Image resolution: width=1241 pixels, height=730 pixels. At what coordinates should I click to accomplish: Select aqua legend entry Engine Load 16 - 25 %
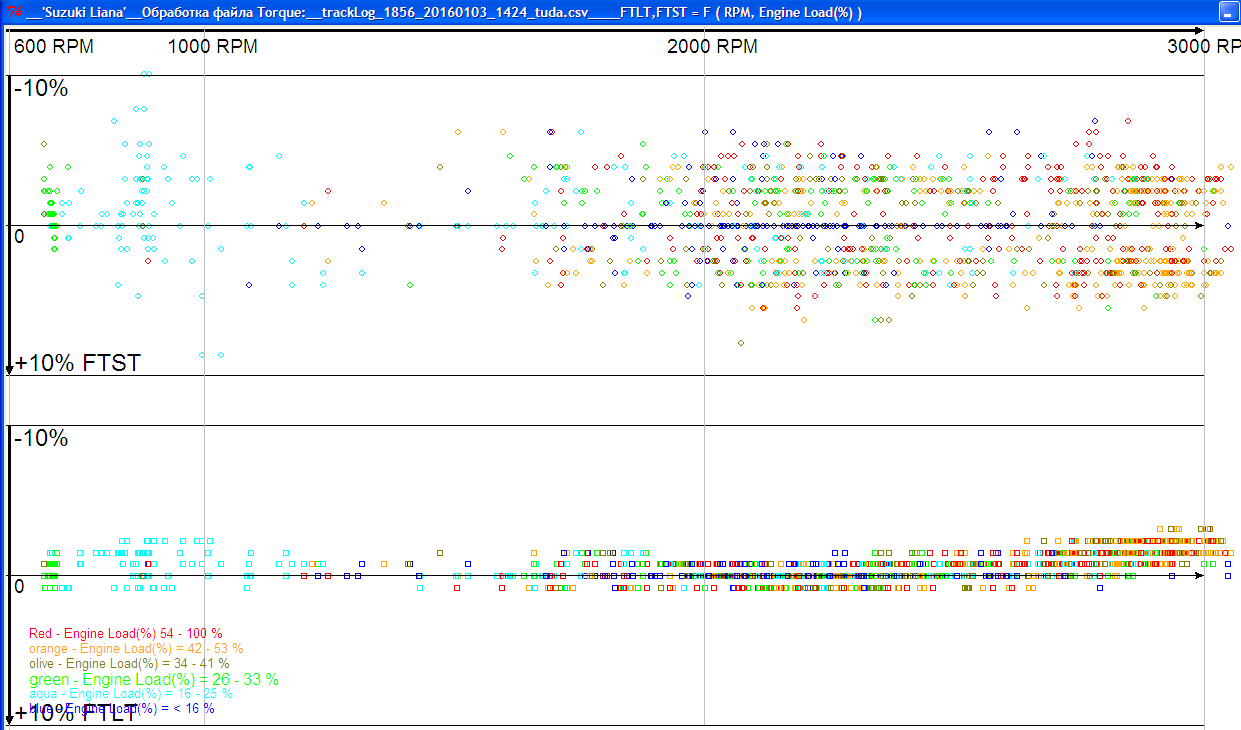[130, 693]
